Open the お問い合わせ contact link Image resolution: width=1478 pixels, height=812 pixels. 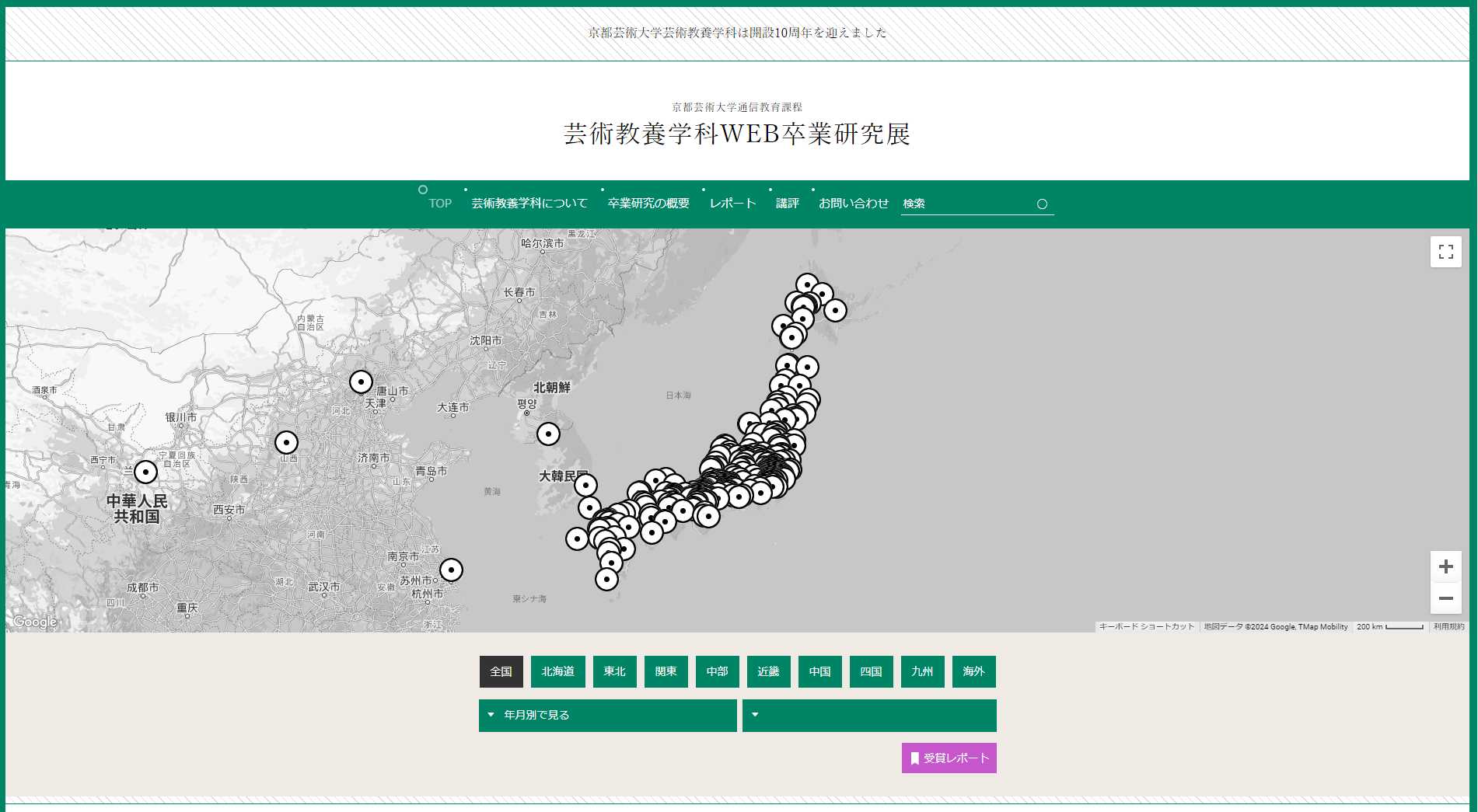pyautogui.click(x=853, y=203)
